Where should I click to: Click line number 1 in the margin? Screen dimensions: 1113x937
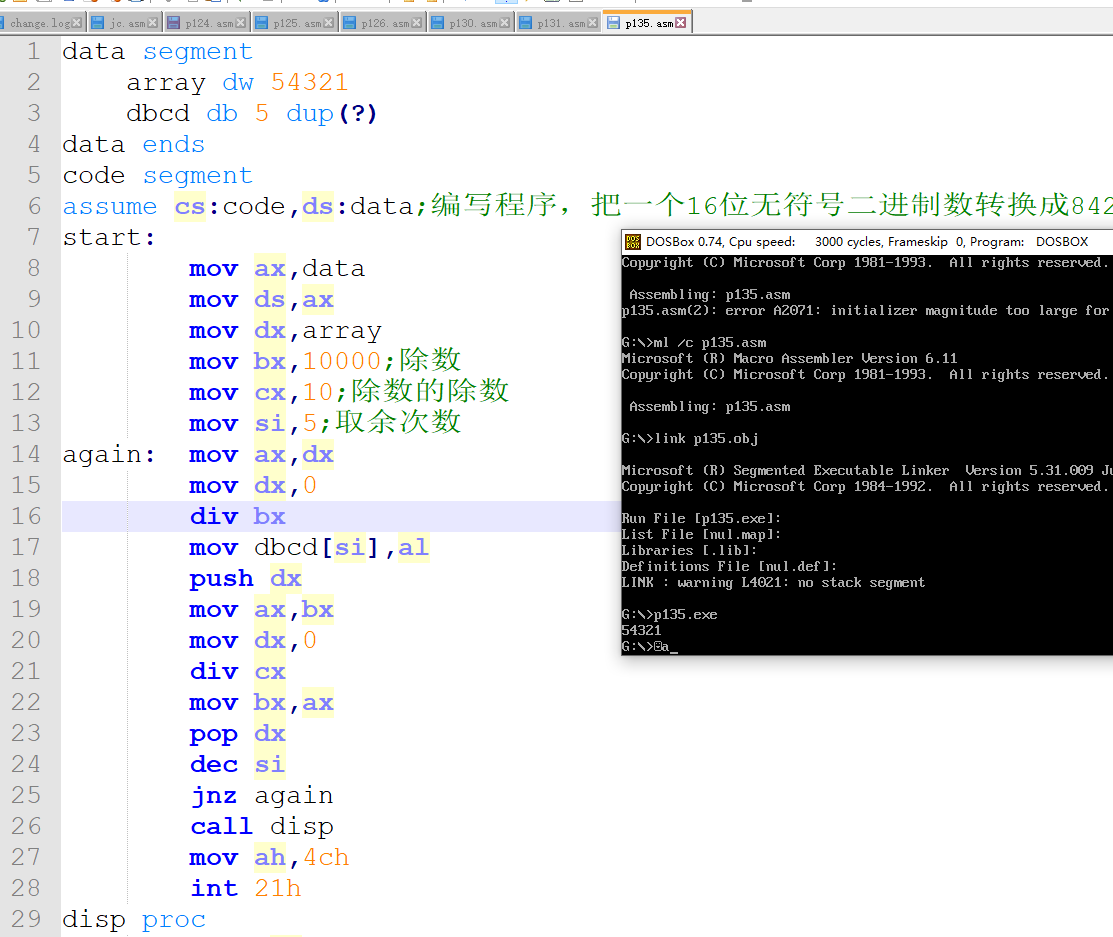click(33, 52)
